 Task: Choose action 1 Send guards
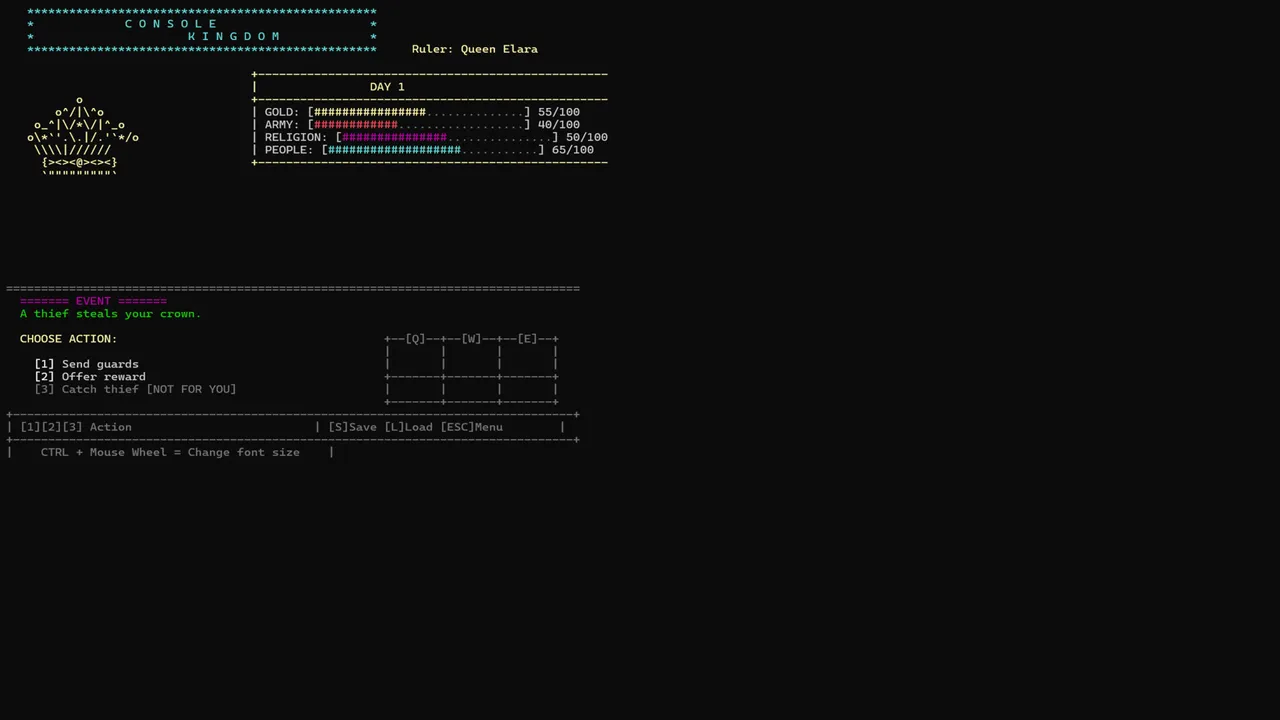(87, 364)
